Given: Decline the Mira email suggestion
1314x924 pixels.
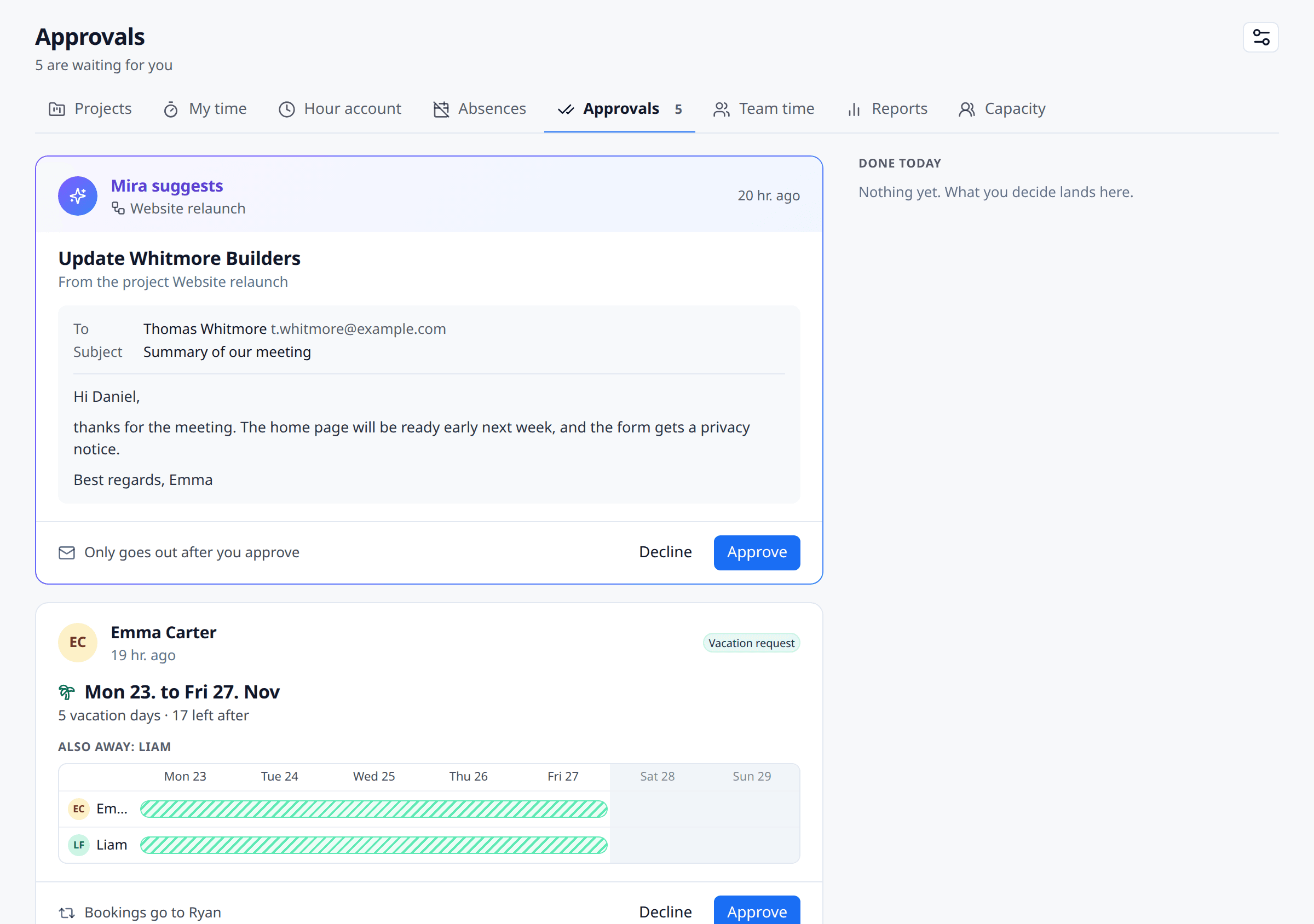Looking at the screenshot, I should pos(665,552).
